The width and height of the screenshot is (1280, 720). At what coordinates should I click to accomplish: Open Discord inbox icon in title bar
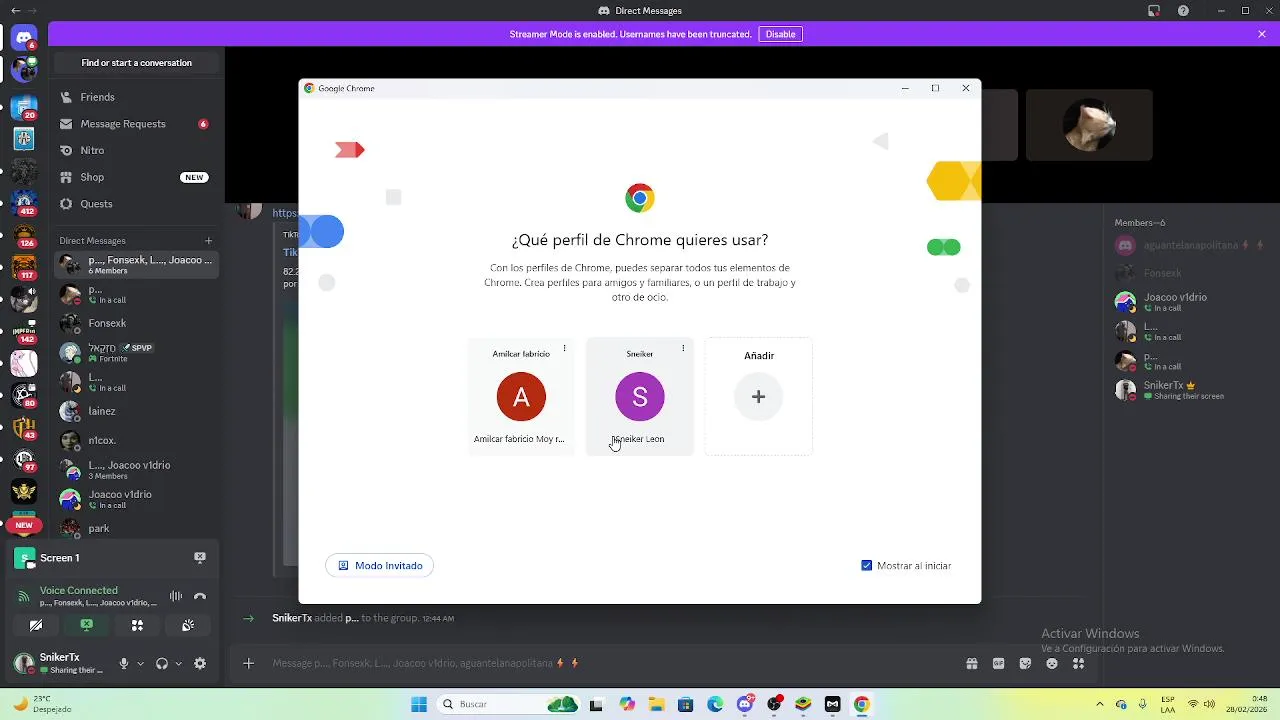pyautogui.click(x=1153, y=11)
